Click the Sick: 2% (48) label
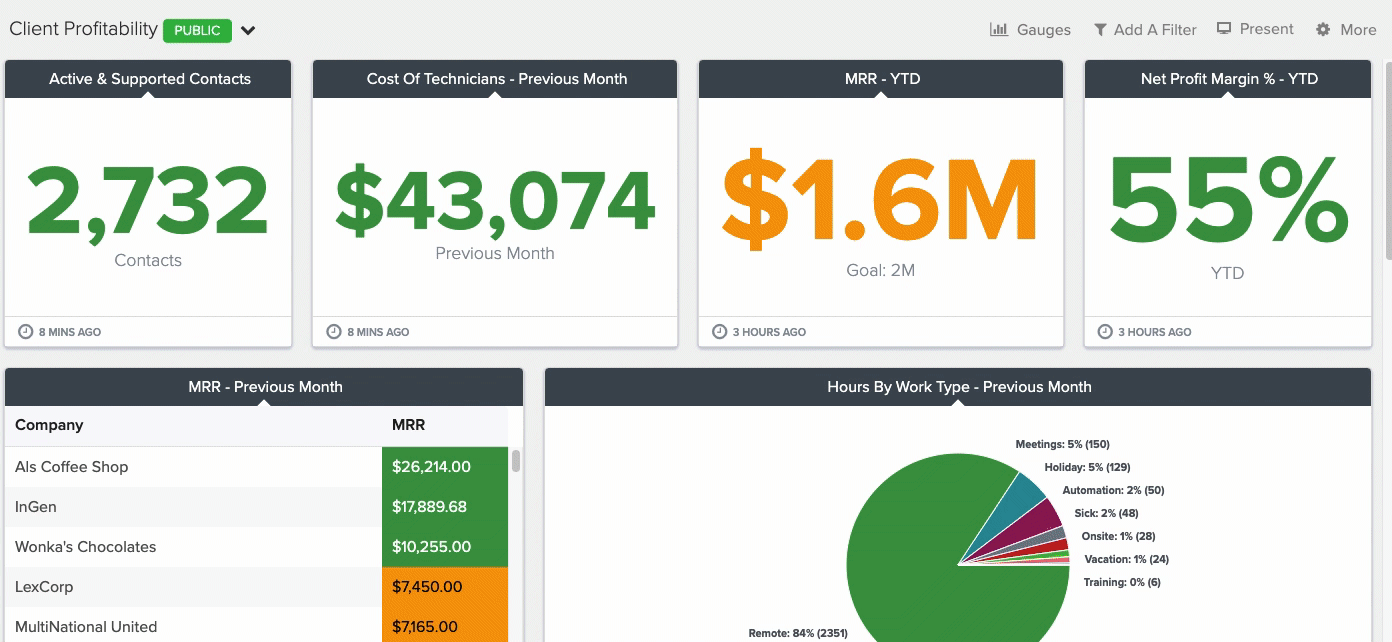 (1106, 513)
